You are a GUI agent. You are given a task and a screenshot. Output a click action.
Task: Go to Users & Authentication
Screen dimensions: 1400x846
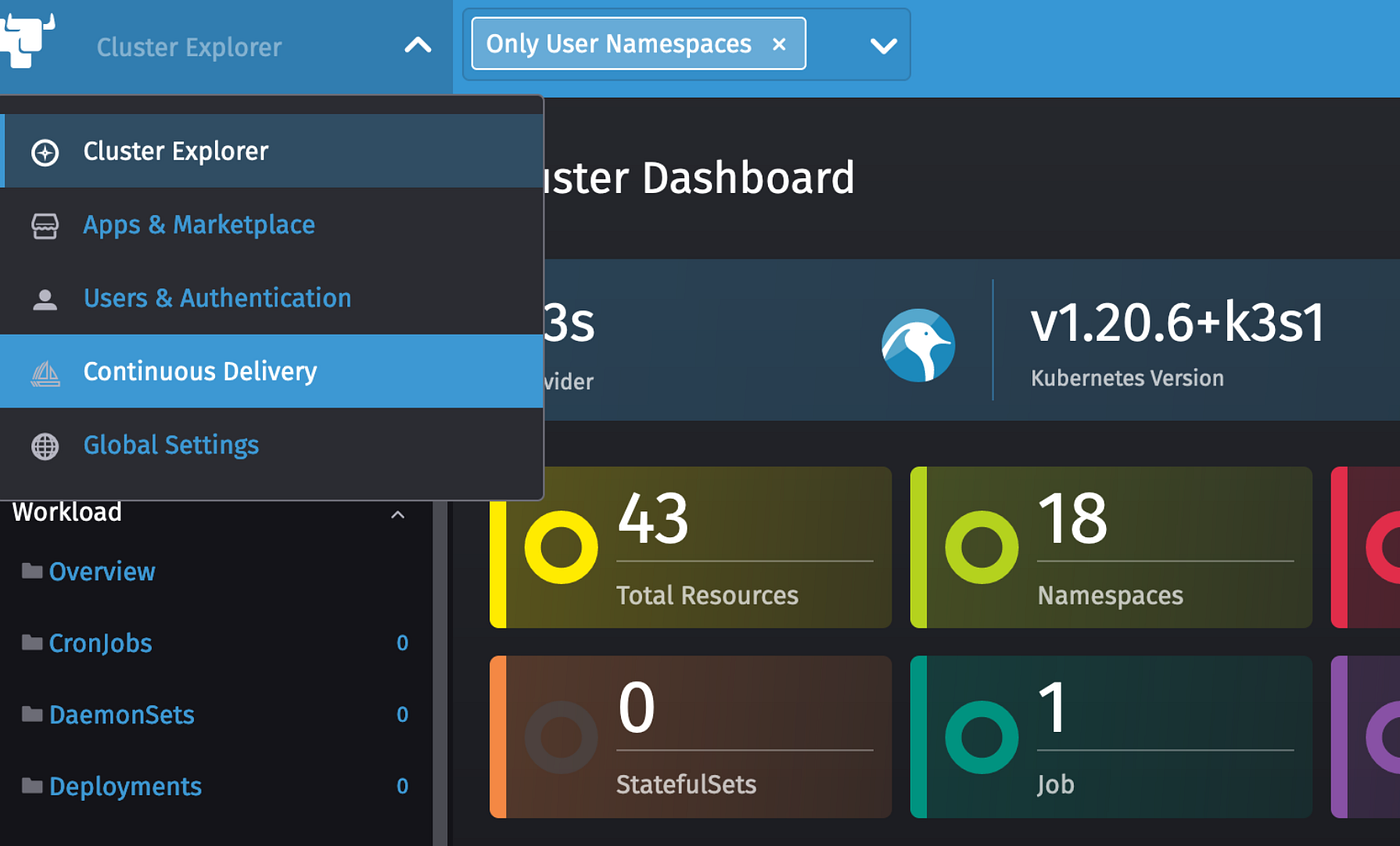coord(272,298)
